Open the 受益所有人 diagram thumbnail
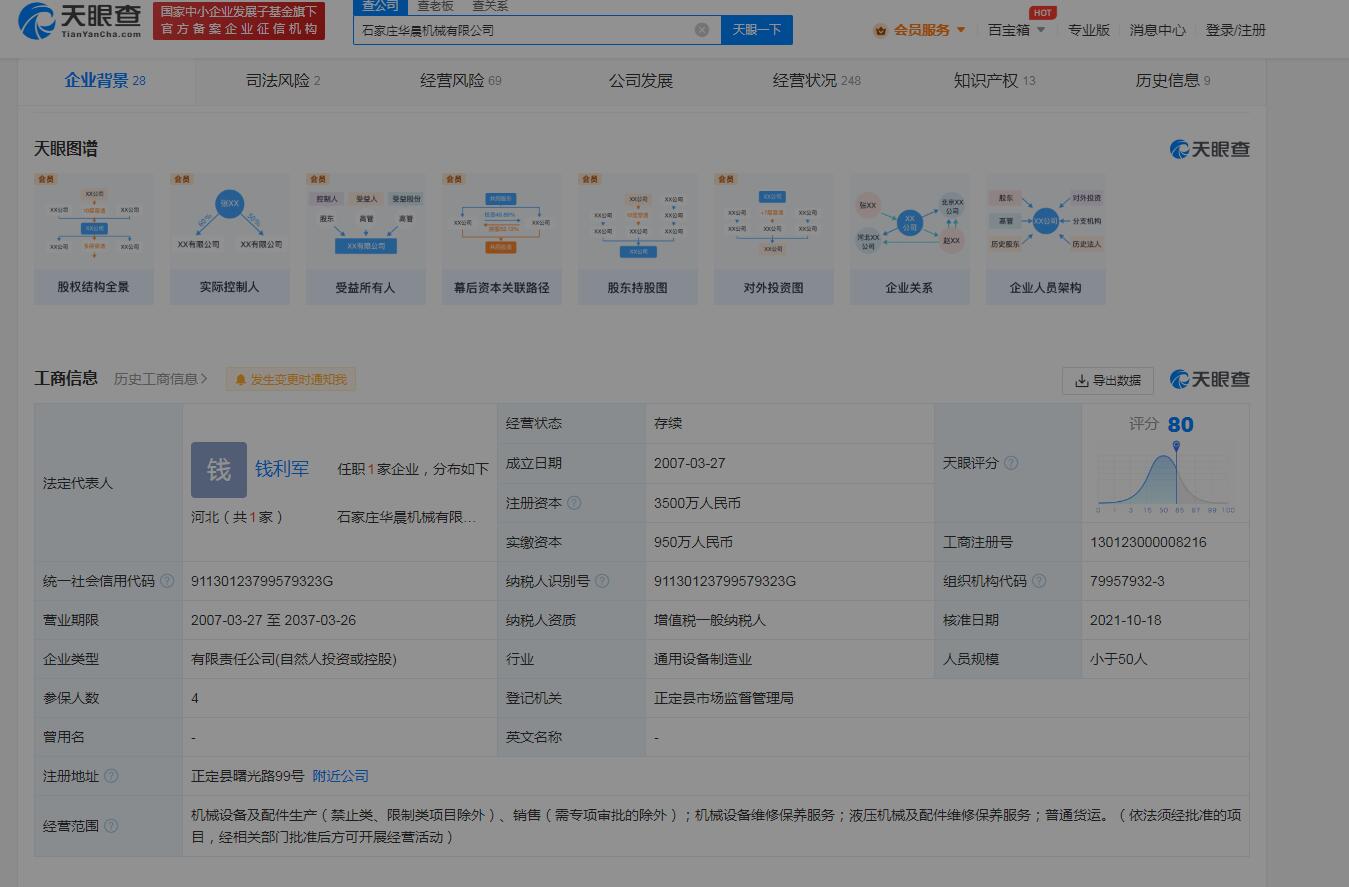Screen dimensions: 1349x887 tap(365, 238)
